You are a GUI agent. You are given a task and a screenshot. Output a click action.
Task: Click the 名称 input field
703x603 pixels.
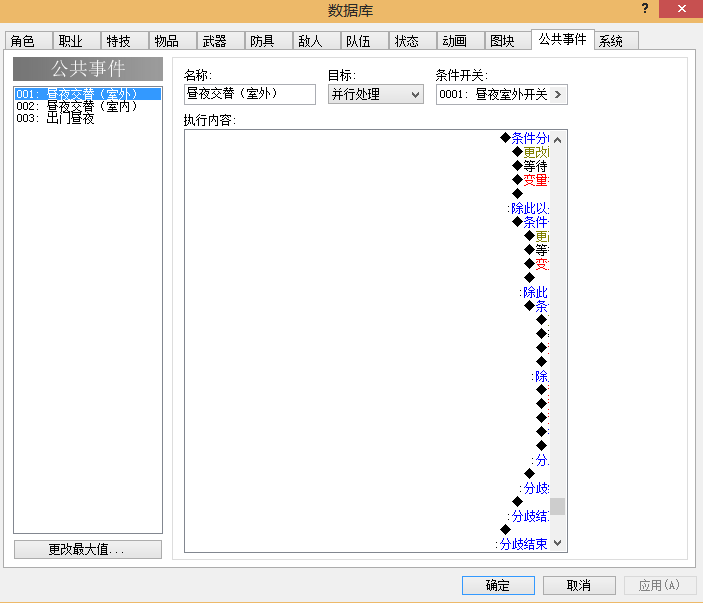click(x=250, y=94)
